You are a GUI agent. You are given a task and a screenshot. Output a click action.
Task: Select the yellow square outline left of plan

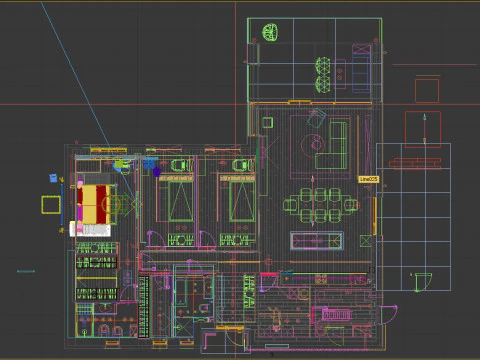coord(51,205)
